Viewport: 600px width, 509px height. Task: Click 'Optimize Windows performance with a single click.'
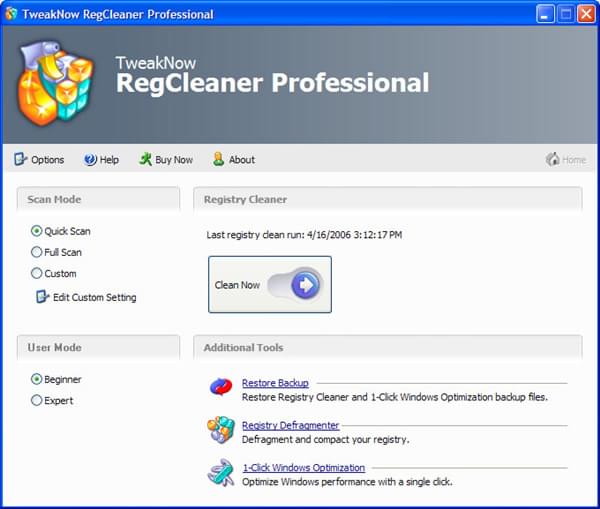click(347, 482)
